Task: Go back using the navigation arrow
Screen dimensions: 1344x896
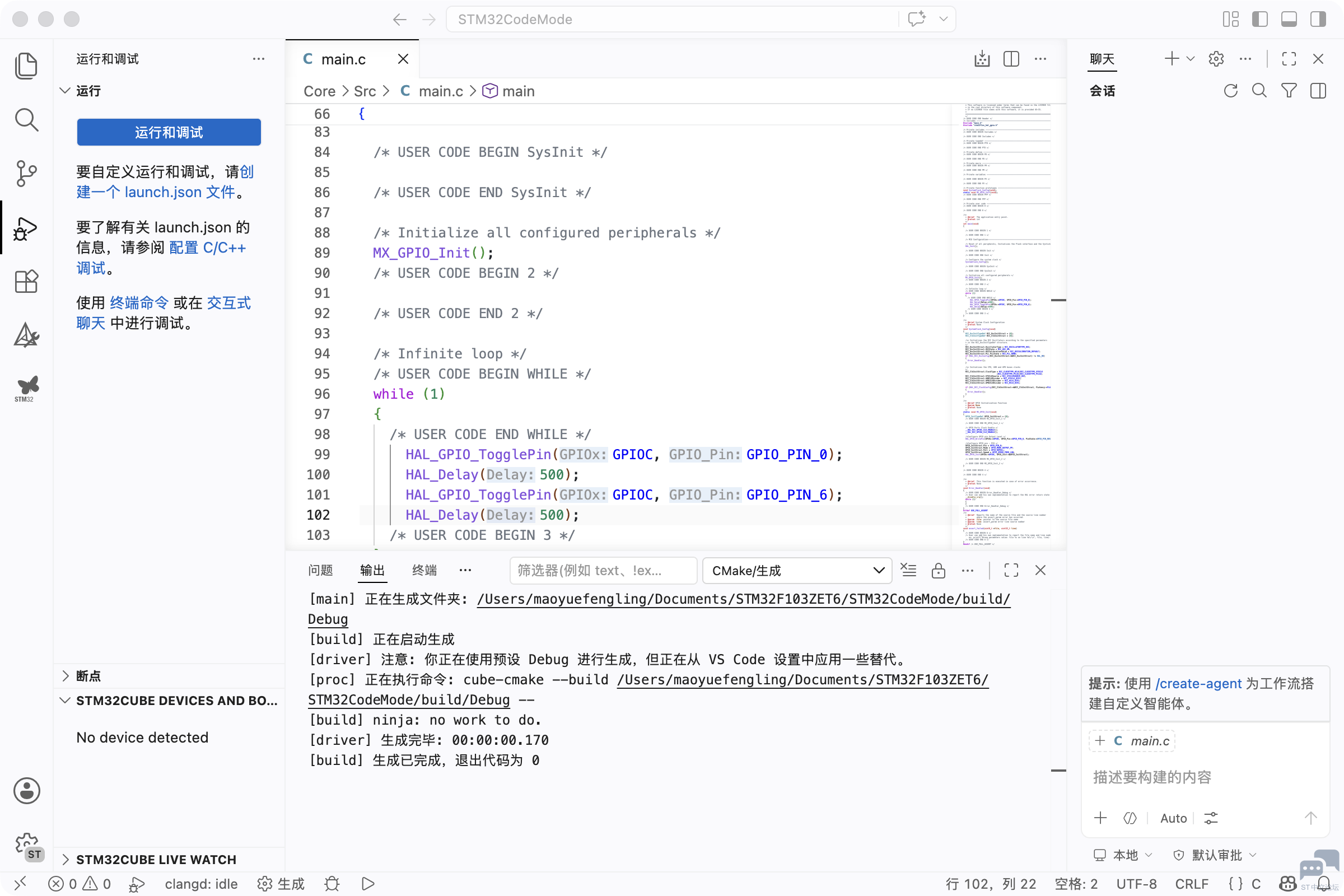Action: coord(399,20)
